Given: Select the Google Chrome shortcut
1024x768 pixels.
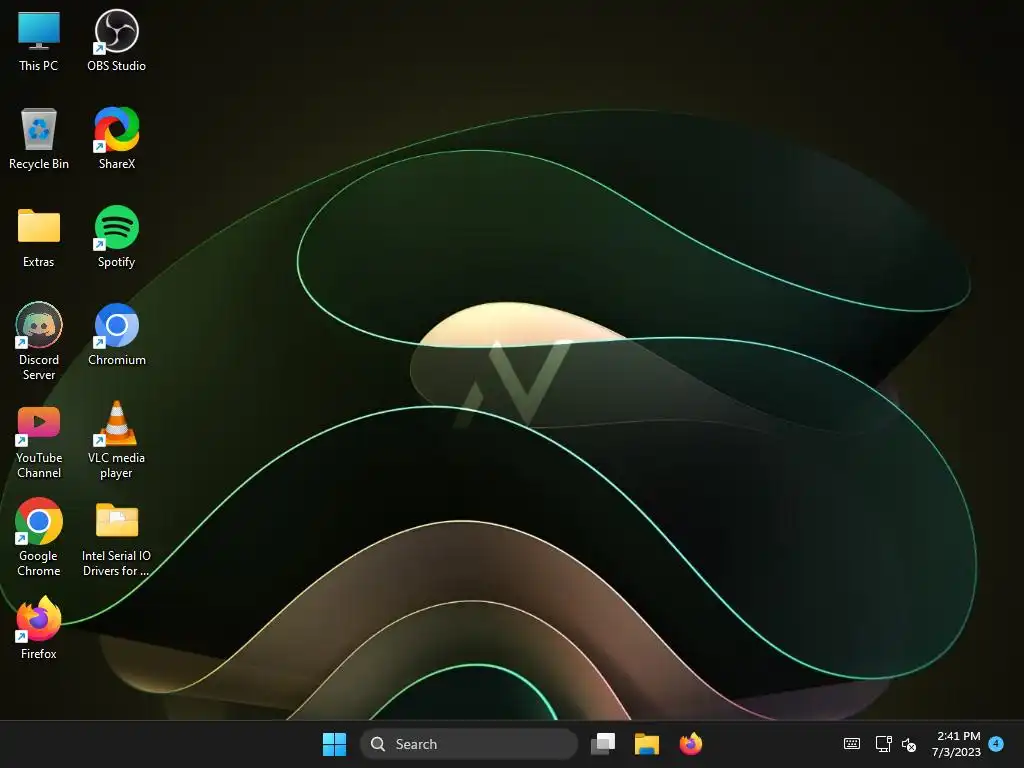Looking at the screenshot, I should 39,537.
